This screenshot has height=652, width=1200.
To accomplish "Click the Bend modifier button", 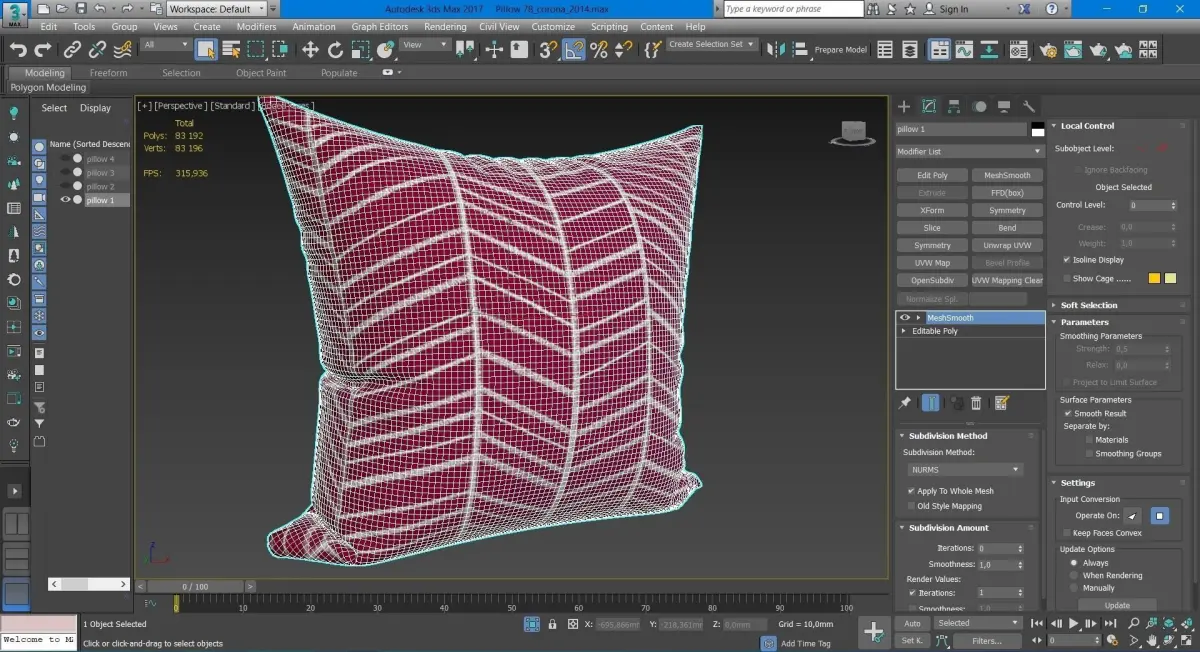I will point(1007,228).
